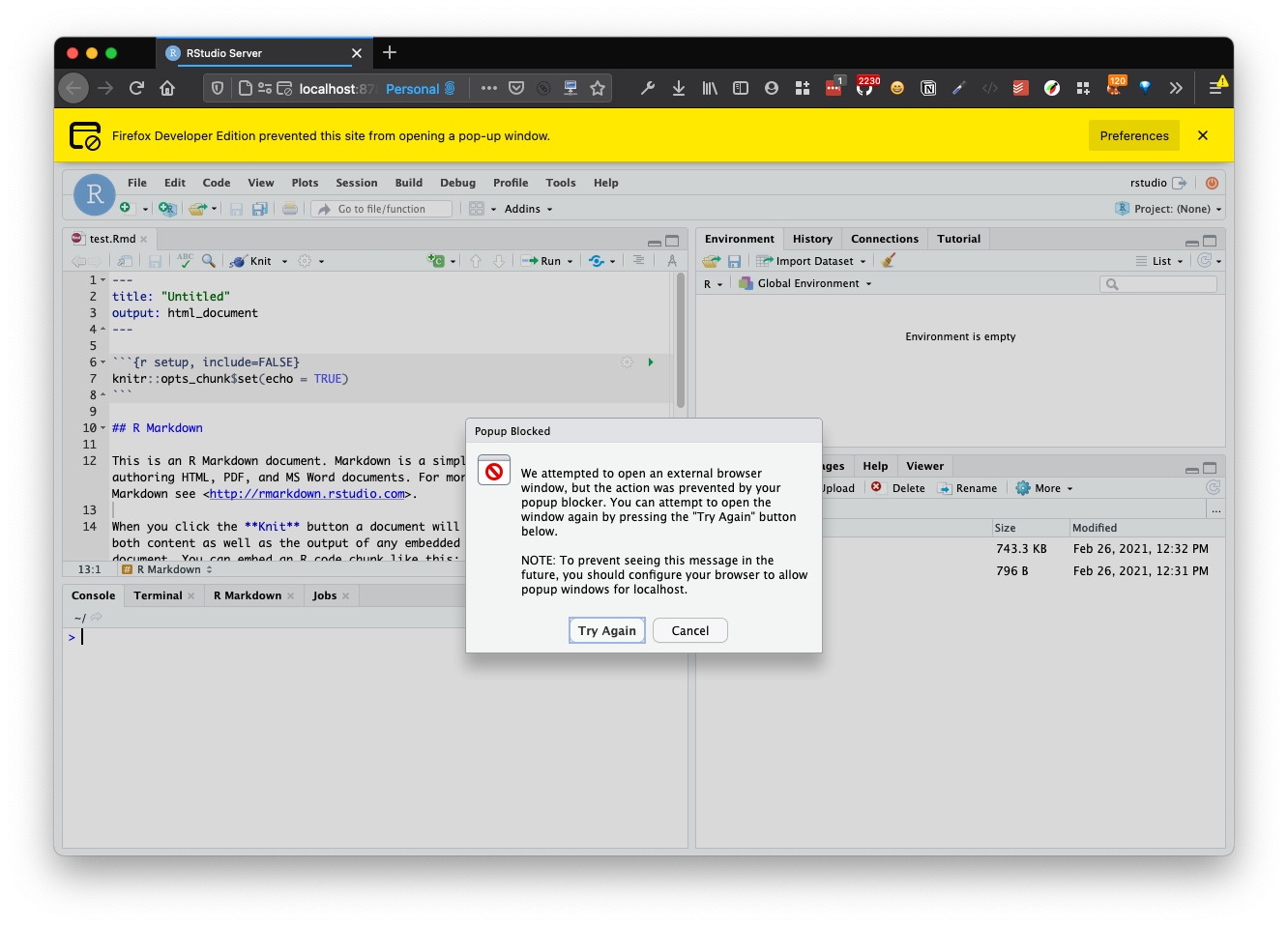Click the Environment search field
The width and height of the screenshot is (1288, 927).
[1158, 284]
